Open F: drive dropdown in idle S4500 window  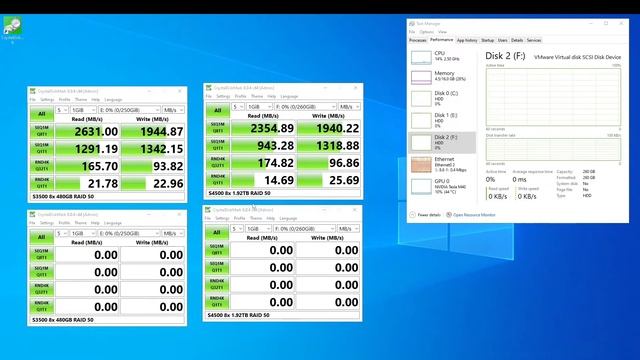(304, 229)
